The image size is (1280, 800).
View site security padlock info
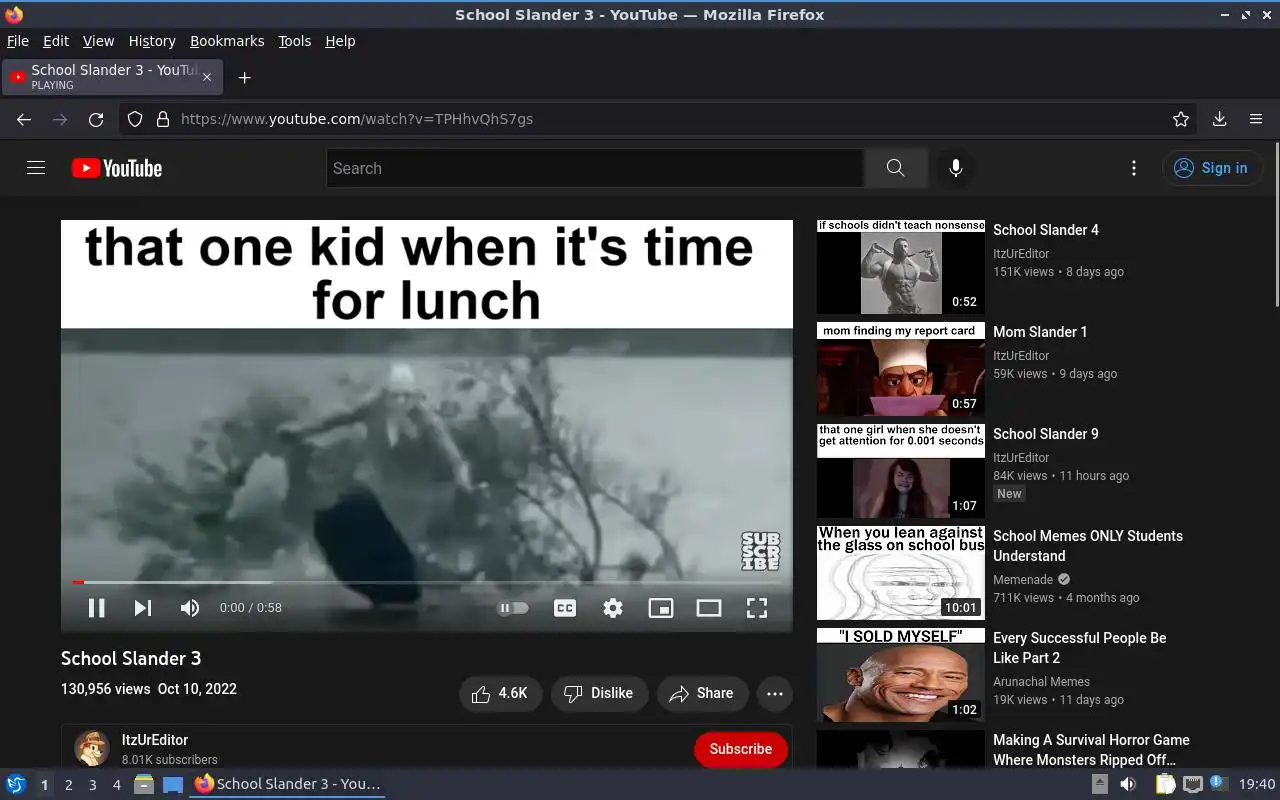(x=163, y=119)
